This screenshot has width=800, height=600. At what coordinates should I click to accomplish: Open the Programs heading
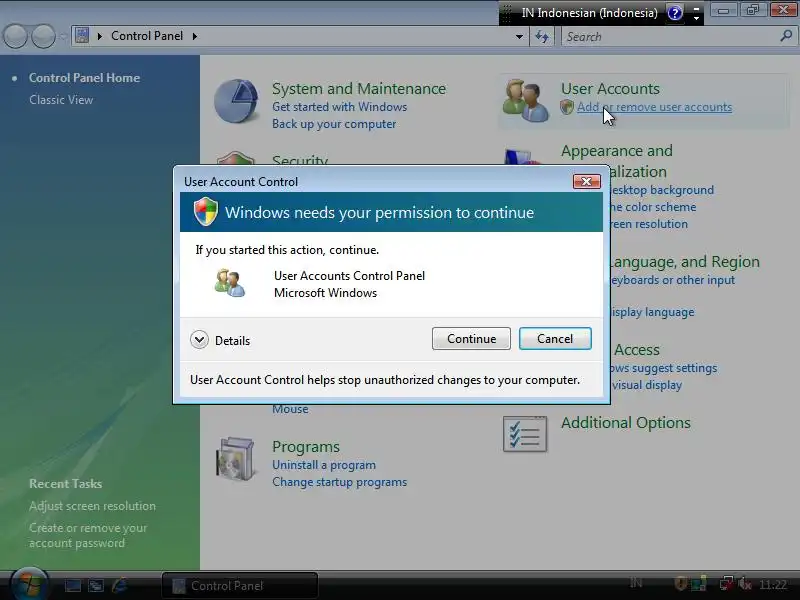point(306,446)
